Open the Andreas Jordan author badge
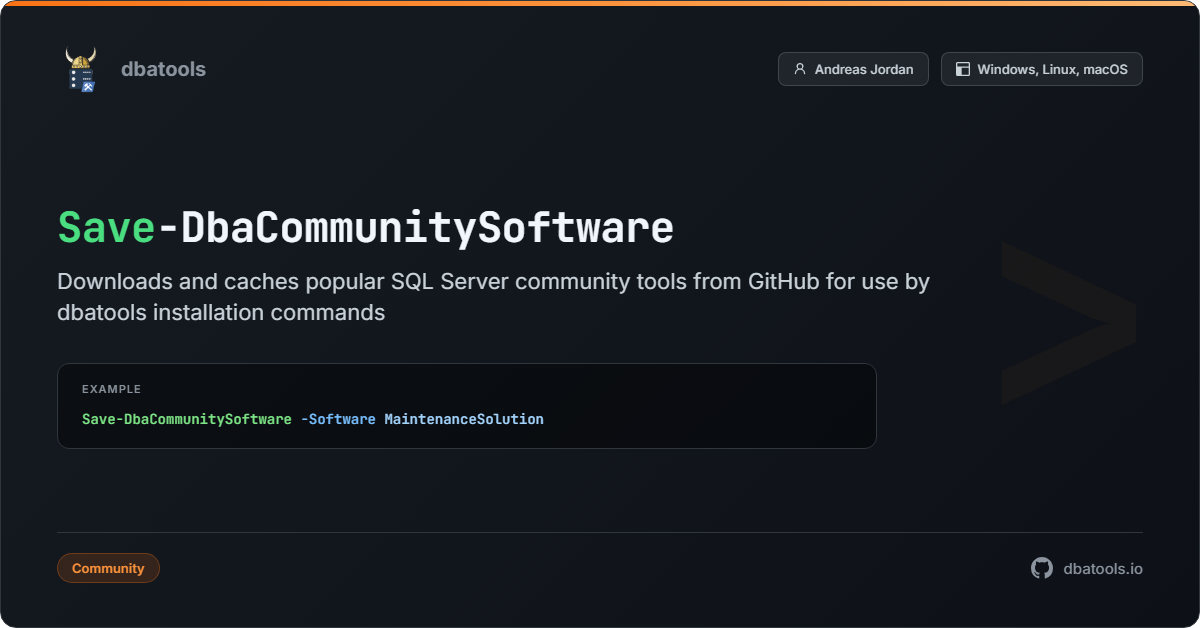 853,69
